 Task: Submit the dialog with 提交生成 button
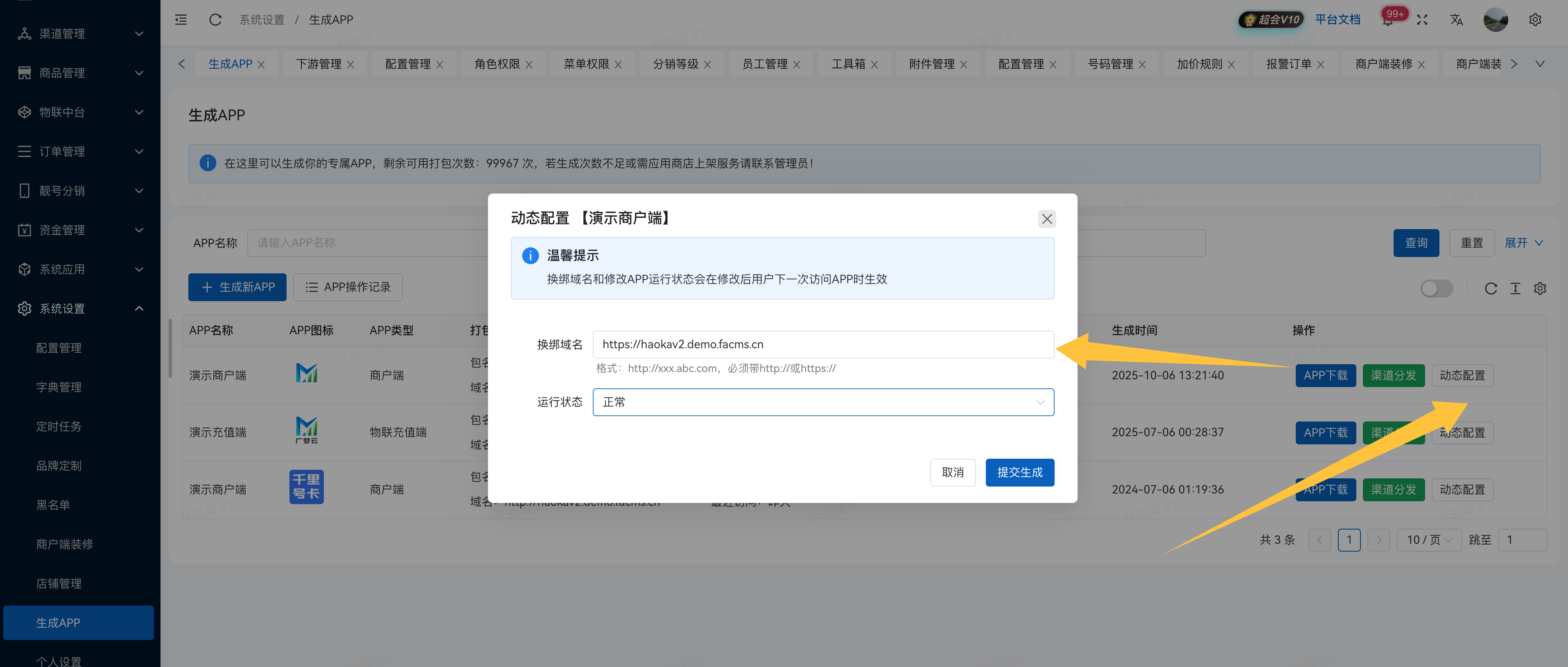coord(1020,472)
